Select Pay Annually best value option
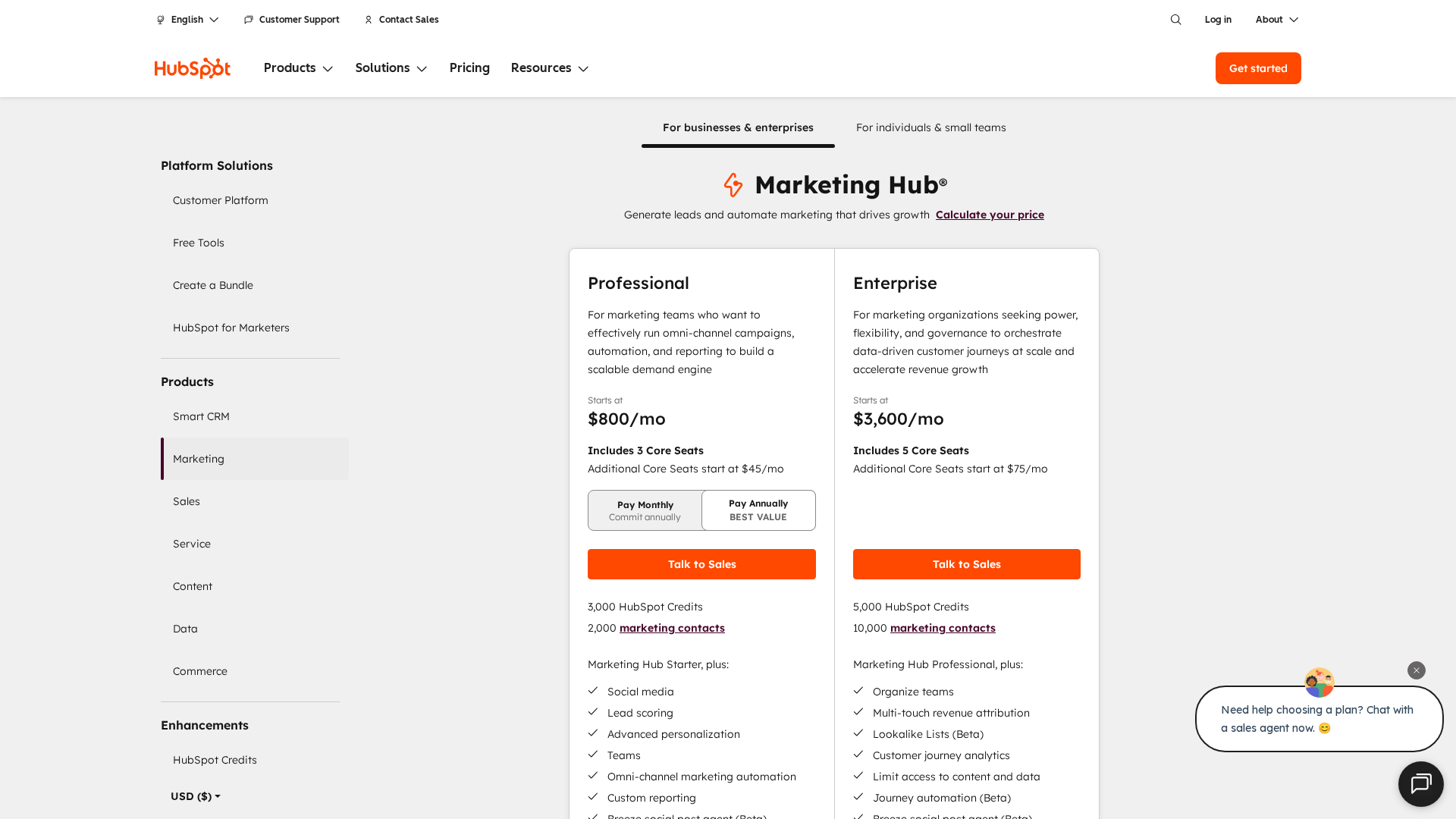Viewport: 1456px width, 819px height. click(x=758, y=510)
